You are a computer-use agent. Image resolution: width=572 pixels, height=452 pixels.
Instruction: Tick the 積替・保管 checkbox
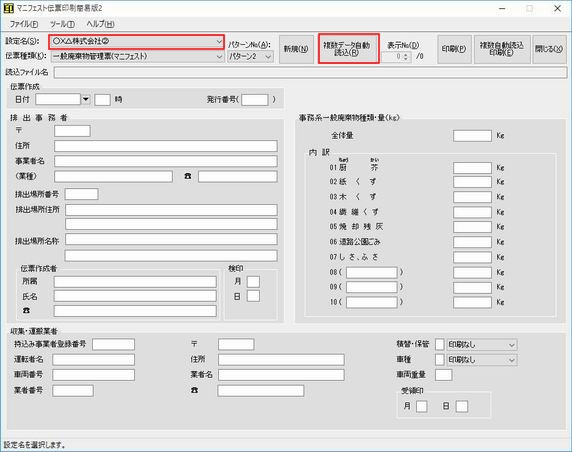tap(440, 345)
